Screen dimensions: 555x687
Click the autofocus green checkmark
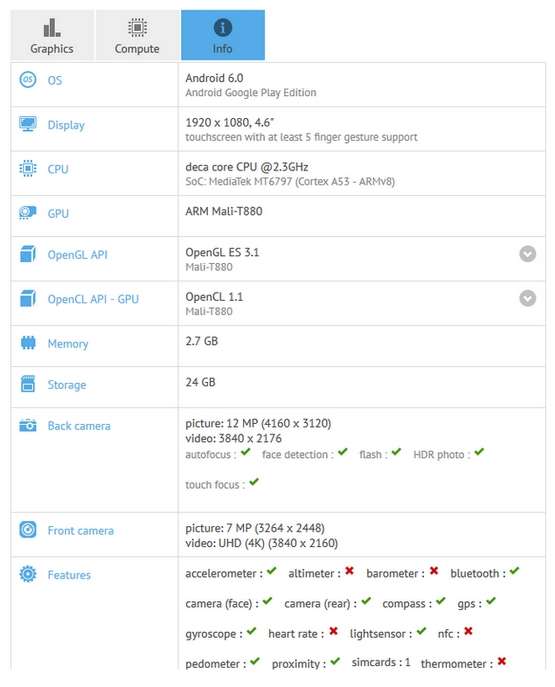pos(245,452)
